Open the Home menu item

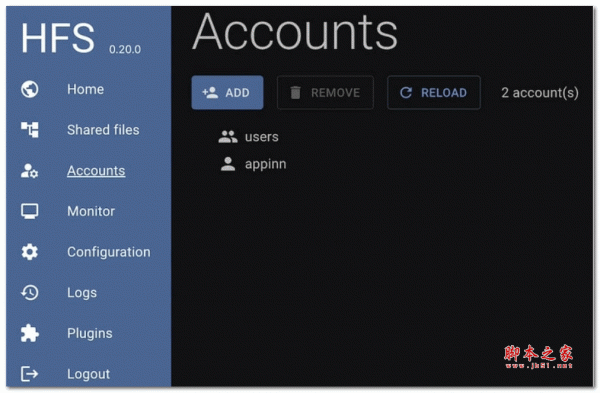85,89
